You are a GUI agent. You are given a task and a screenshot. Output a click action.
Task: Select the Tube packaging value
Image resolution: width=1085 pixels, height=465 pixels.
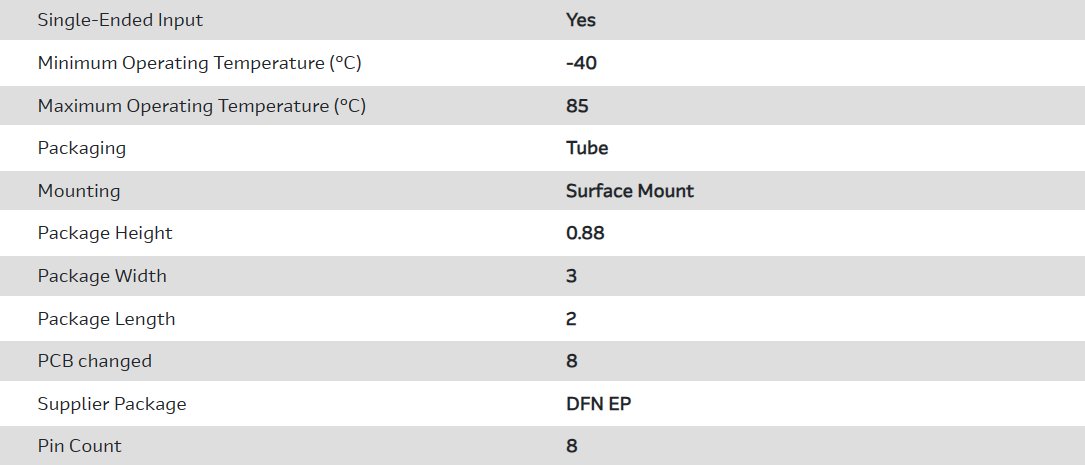coord(587,148)
